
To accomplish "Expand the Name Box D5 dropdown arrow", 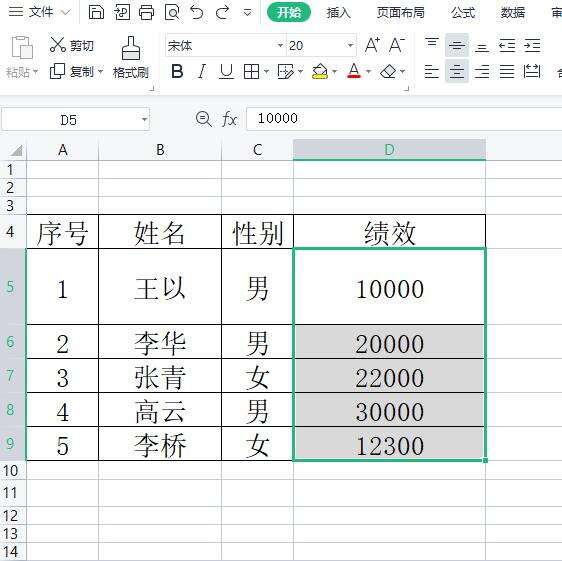I will 144,119.
